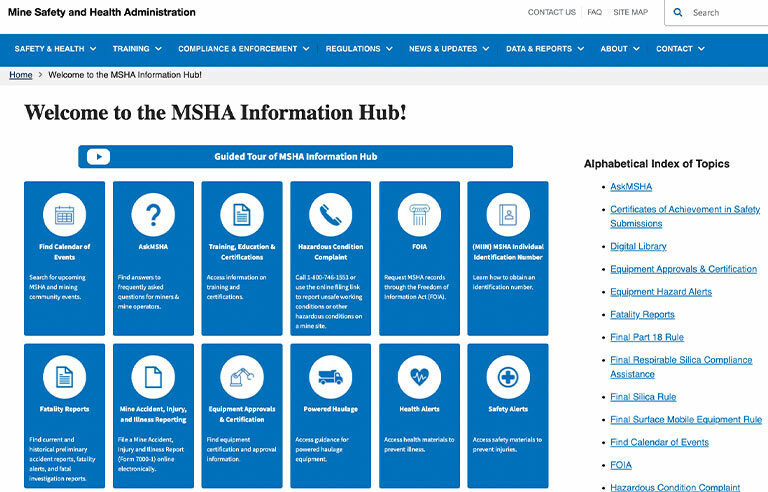Image resolution: width=768 pixels, height=492 pixels.
Task: Click the Safety Alerts card title
Action: pos(508,409)
